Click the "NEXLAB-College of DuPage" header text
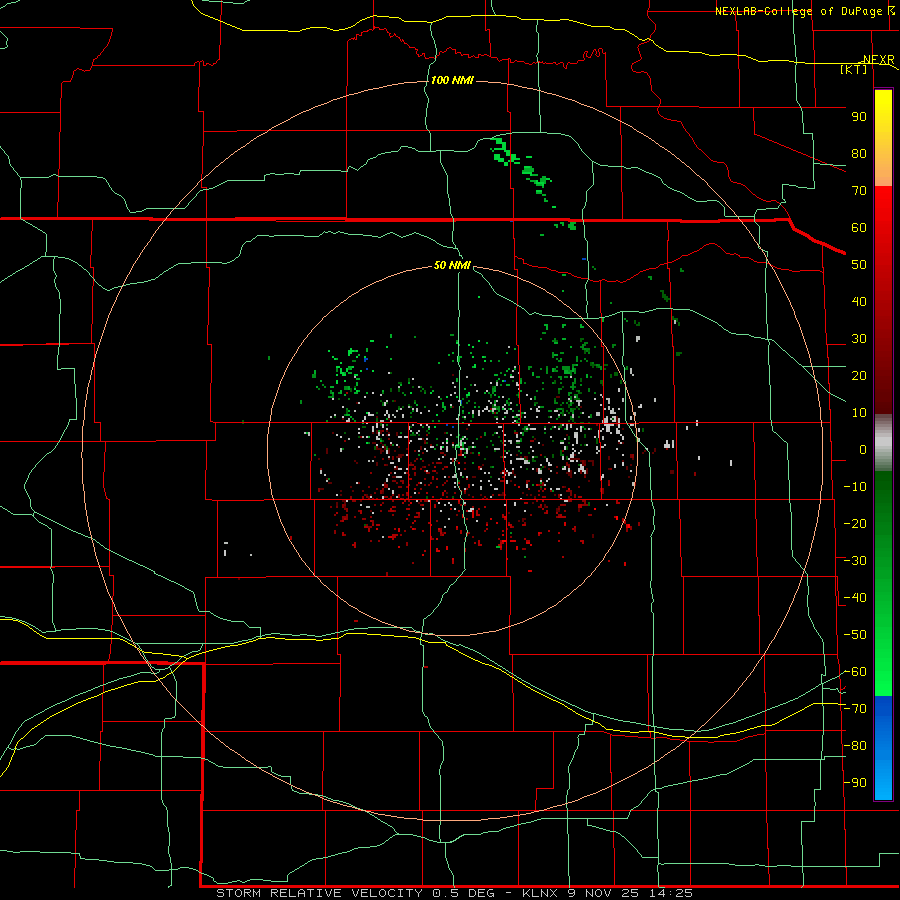 (798, 11)
